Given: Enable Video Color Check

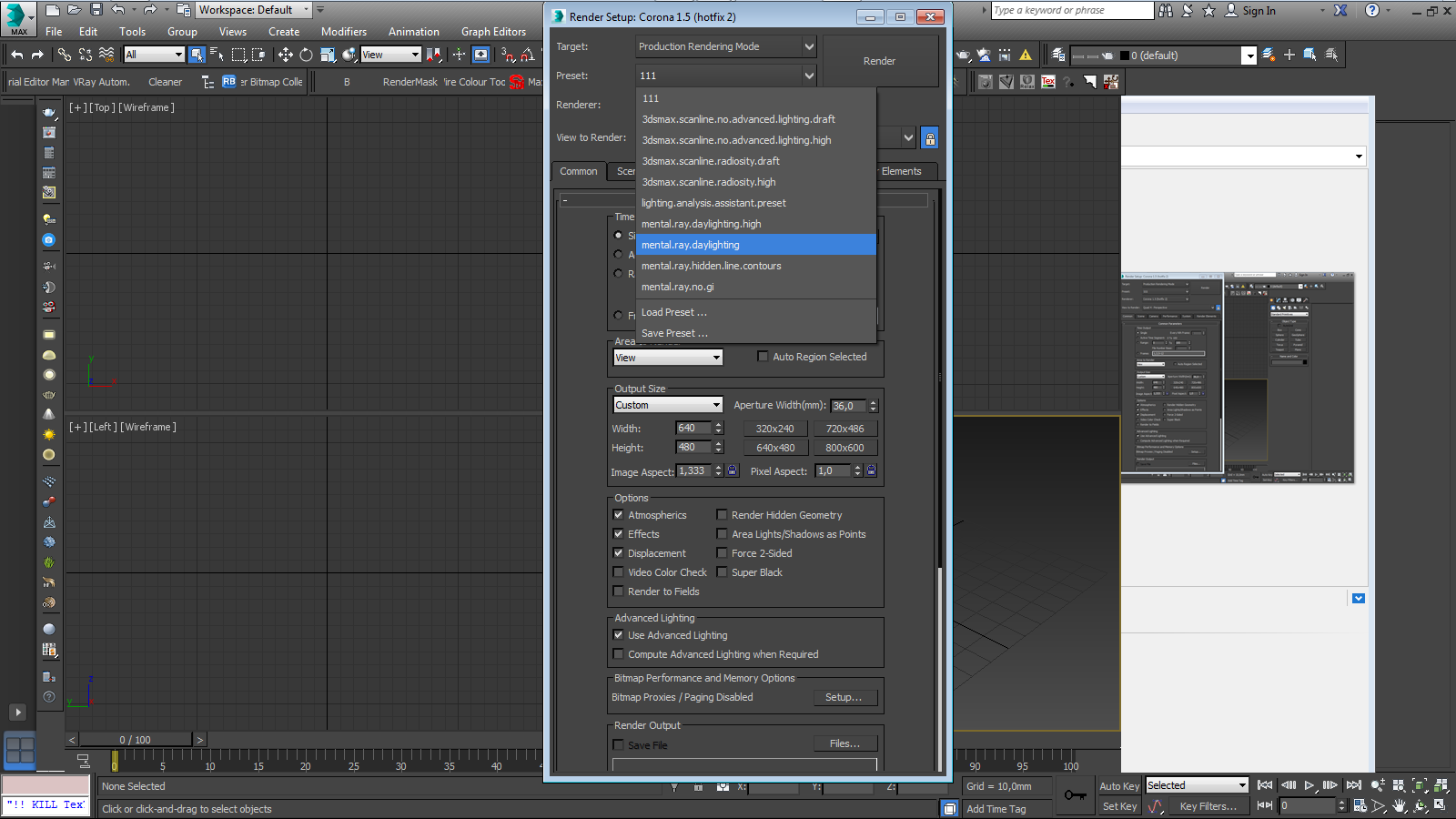Looking at the screenshot, I should coord(619,572).
